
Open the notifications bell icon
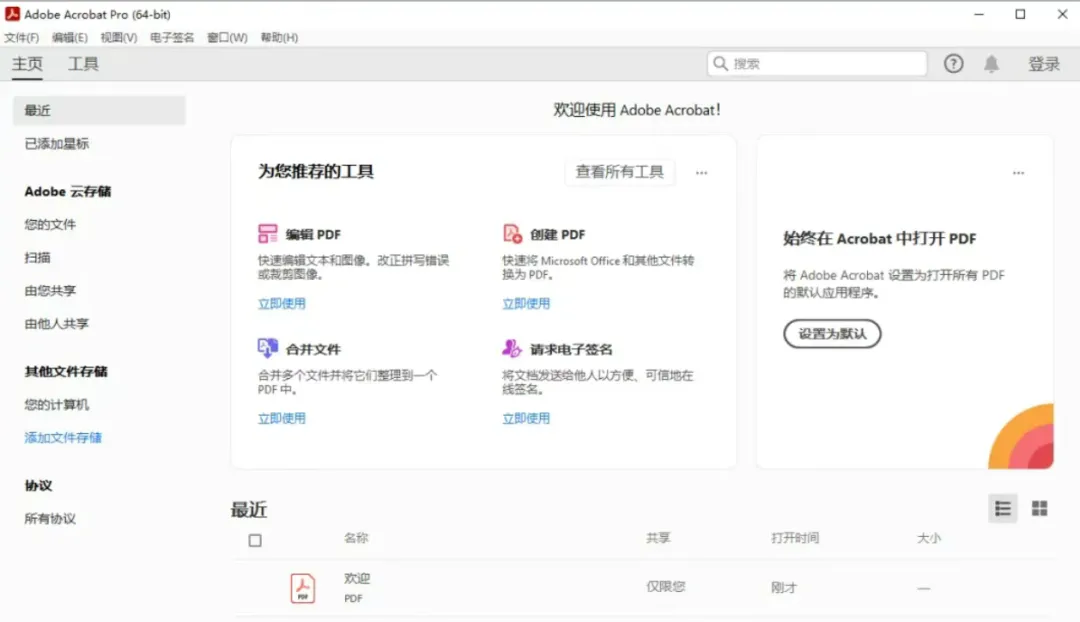click(991, 64)
